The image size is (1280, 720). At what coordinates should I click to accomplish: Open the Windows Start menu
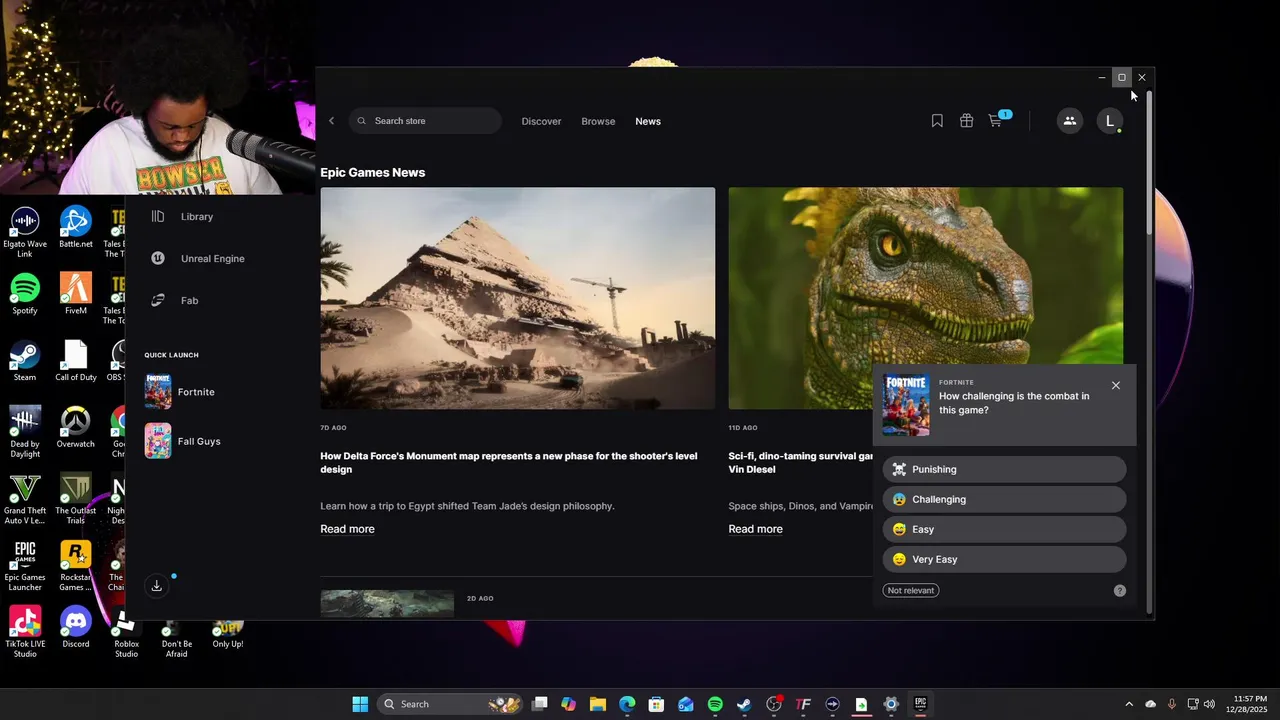click(x=360, y=704)
